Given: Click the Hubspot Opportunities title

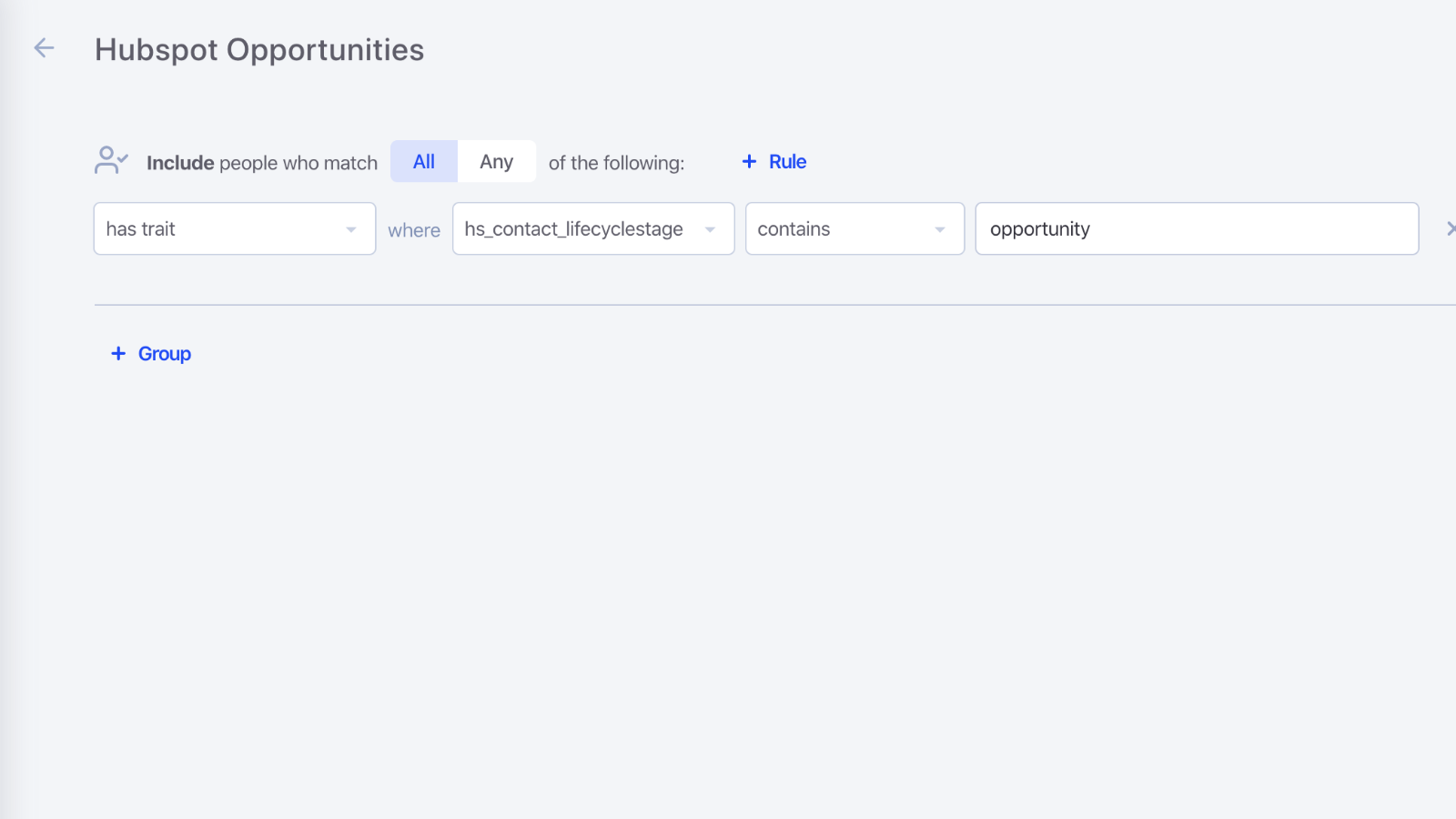Looking at the screenshot, I should click(258, 50).
